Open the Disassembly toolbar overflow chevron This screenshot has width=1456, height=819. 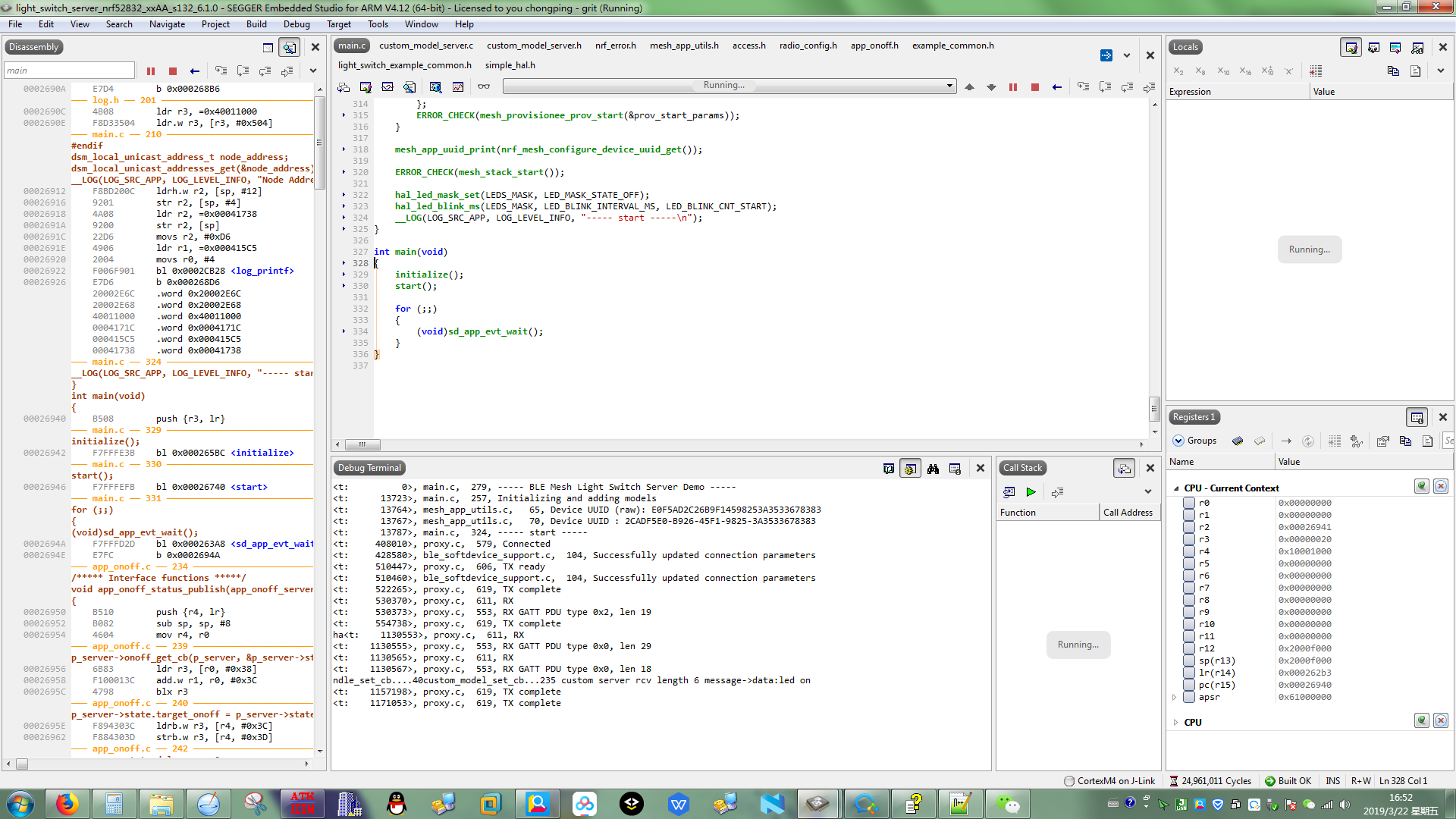pos(313,71)
